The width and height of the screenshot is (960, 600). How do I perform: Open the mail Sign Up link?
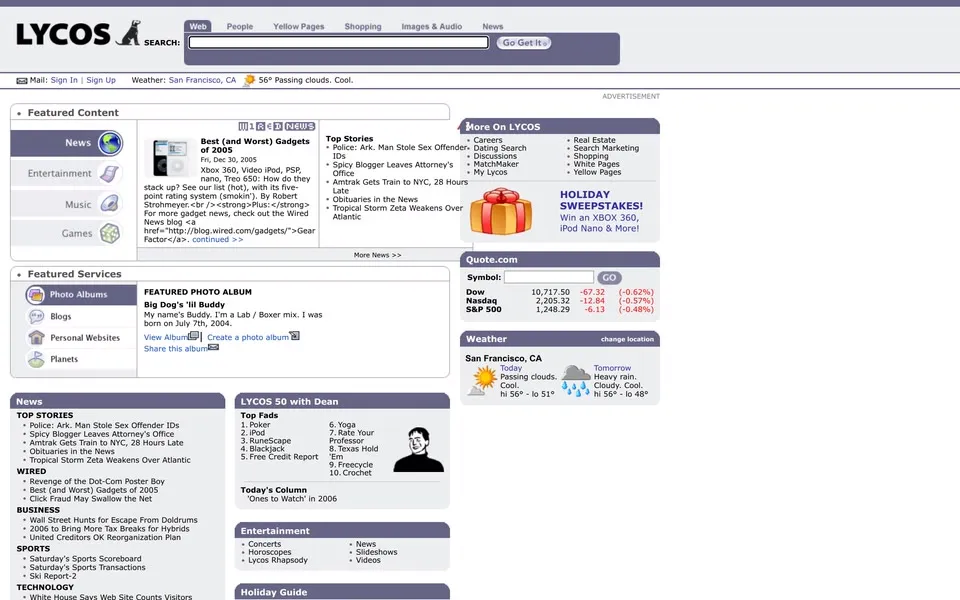[101, 80]
